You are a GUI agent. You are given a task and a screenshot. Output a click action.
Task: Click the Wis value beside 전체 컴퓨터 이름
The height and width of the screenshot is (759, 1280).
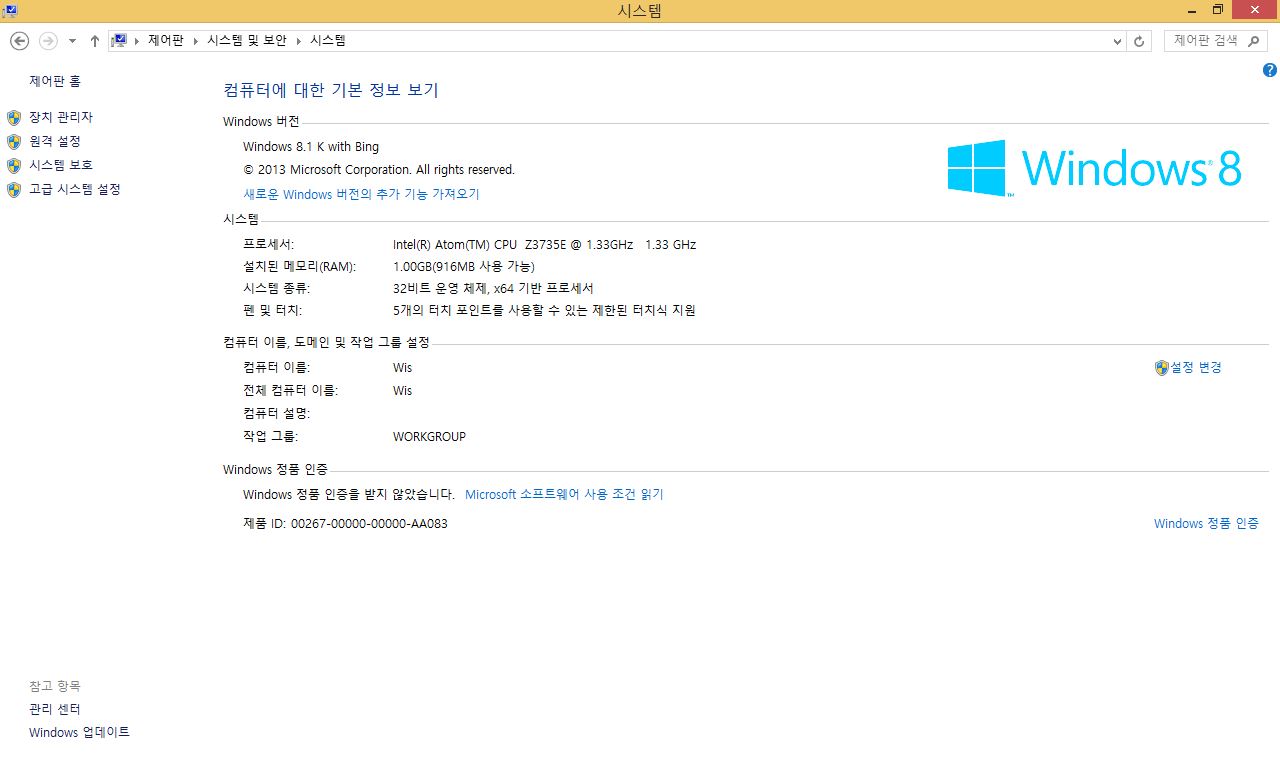[402, 390]
